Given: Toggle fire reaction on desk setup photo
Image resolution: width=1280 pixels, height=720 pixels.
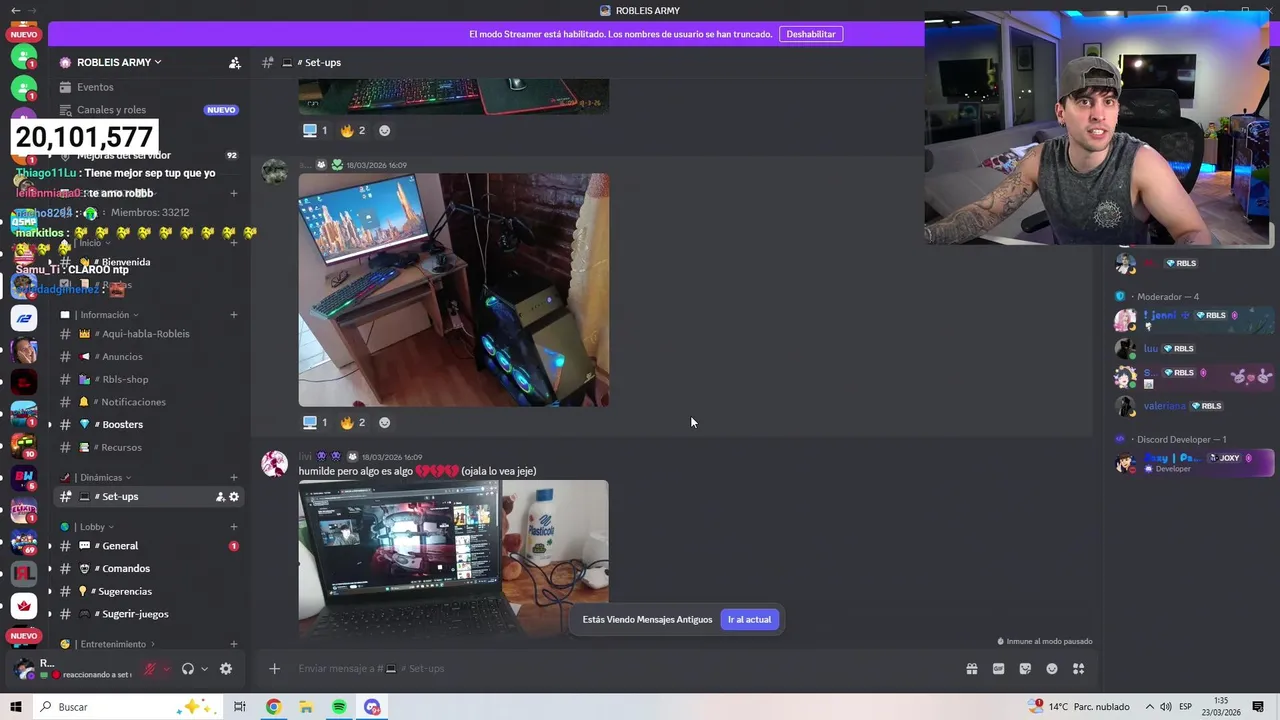Looking at the screenshot, I should (353, 422).
